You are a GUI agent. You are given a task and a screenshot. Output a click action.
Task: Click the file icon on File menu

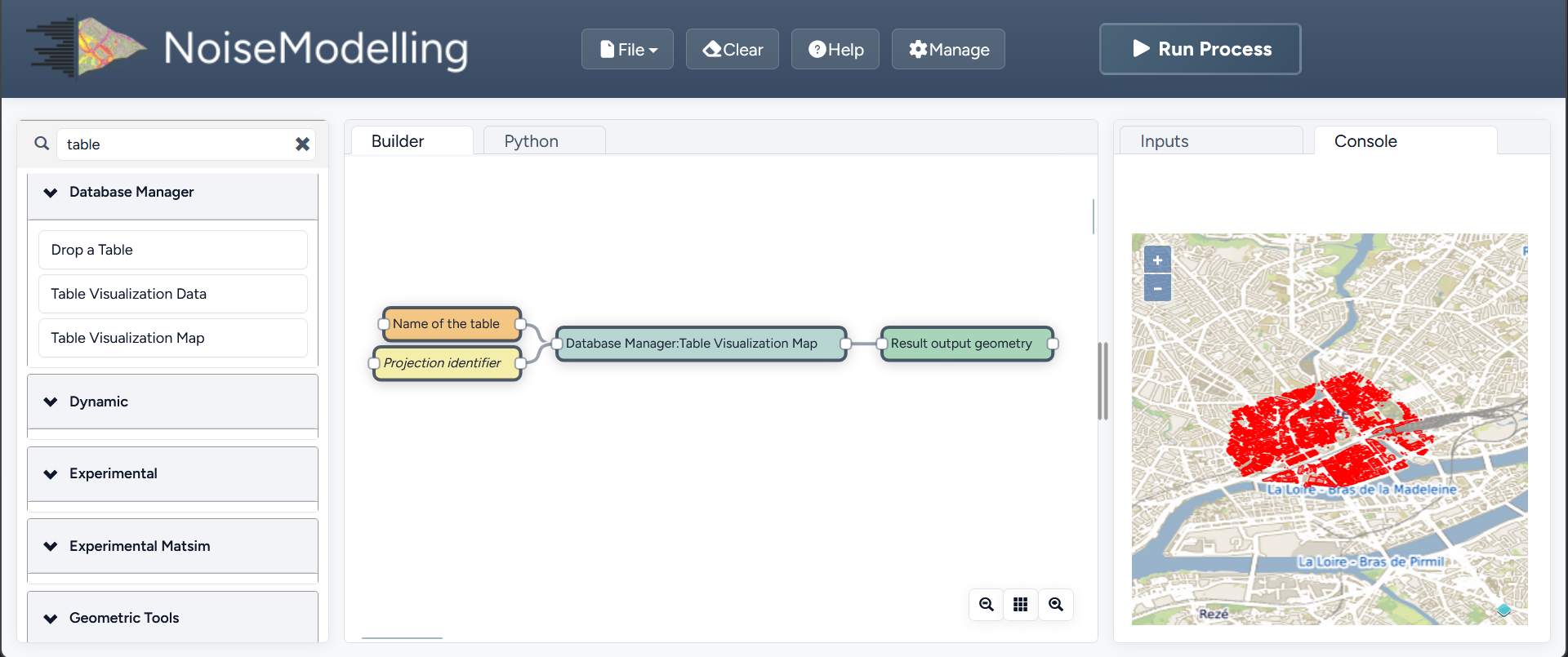(607, 50)
